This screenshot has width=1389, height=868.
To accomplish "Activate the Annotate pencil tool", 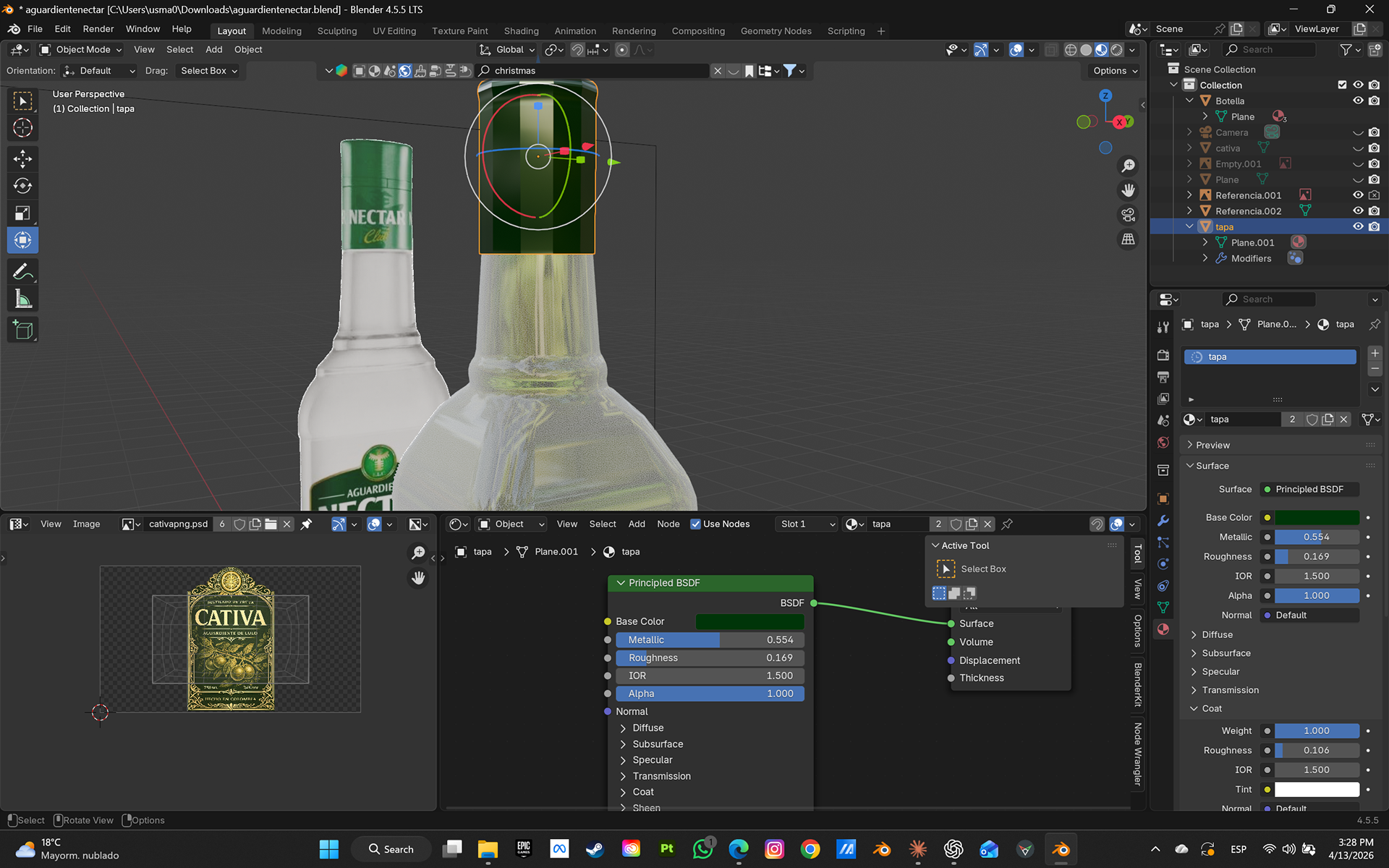I will (x=22, y=272).
